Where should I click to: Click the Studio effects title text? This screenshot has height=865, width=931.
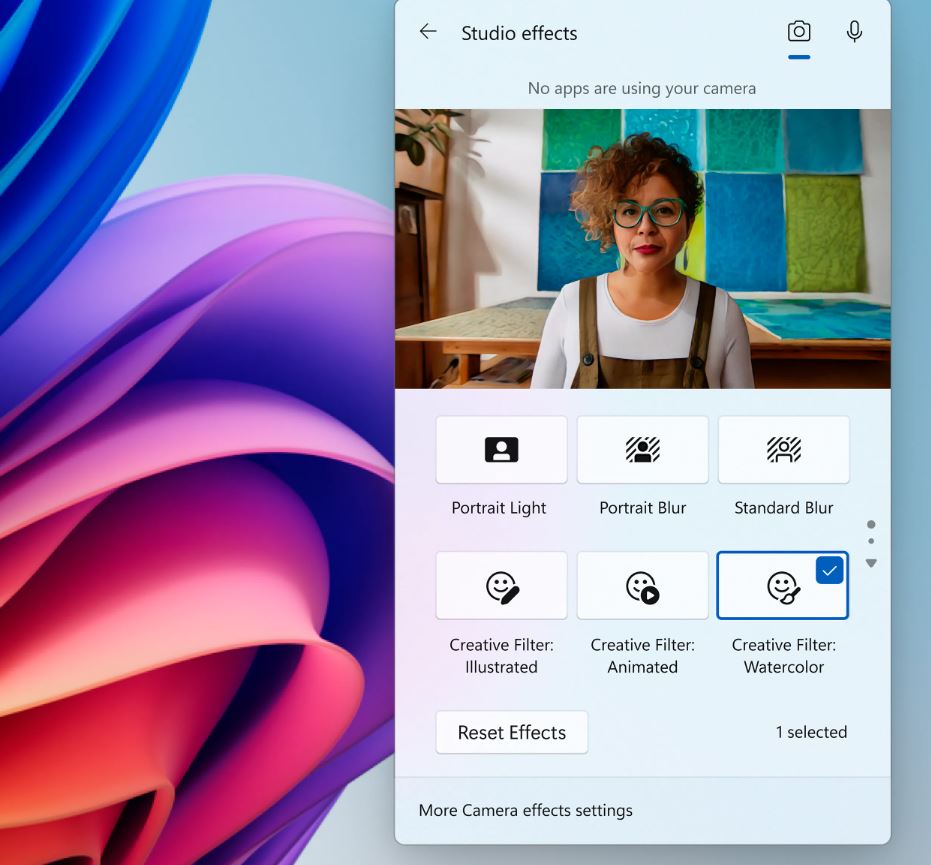click(519, 33)
